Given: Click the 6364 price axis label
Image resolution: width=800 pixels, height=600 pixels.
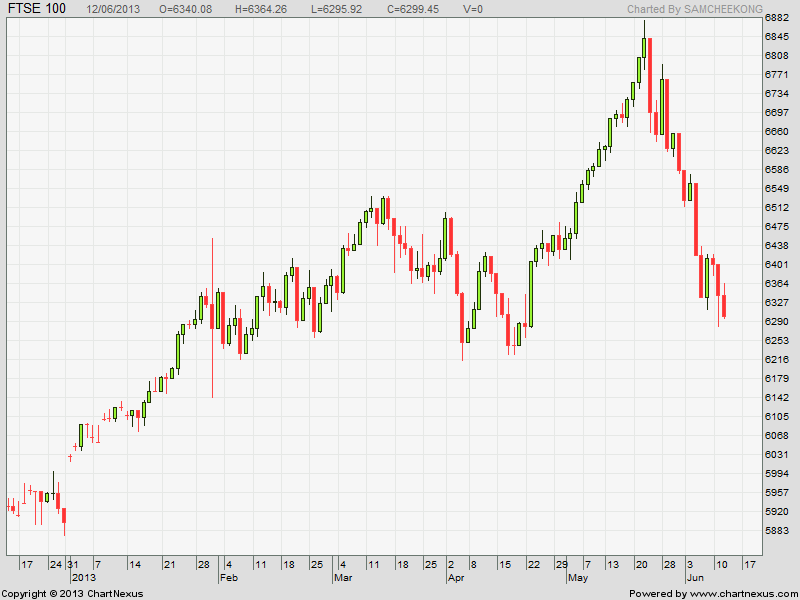Looking at the screenshot, I should tap(777, 283).
